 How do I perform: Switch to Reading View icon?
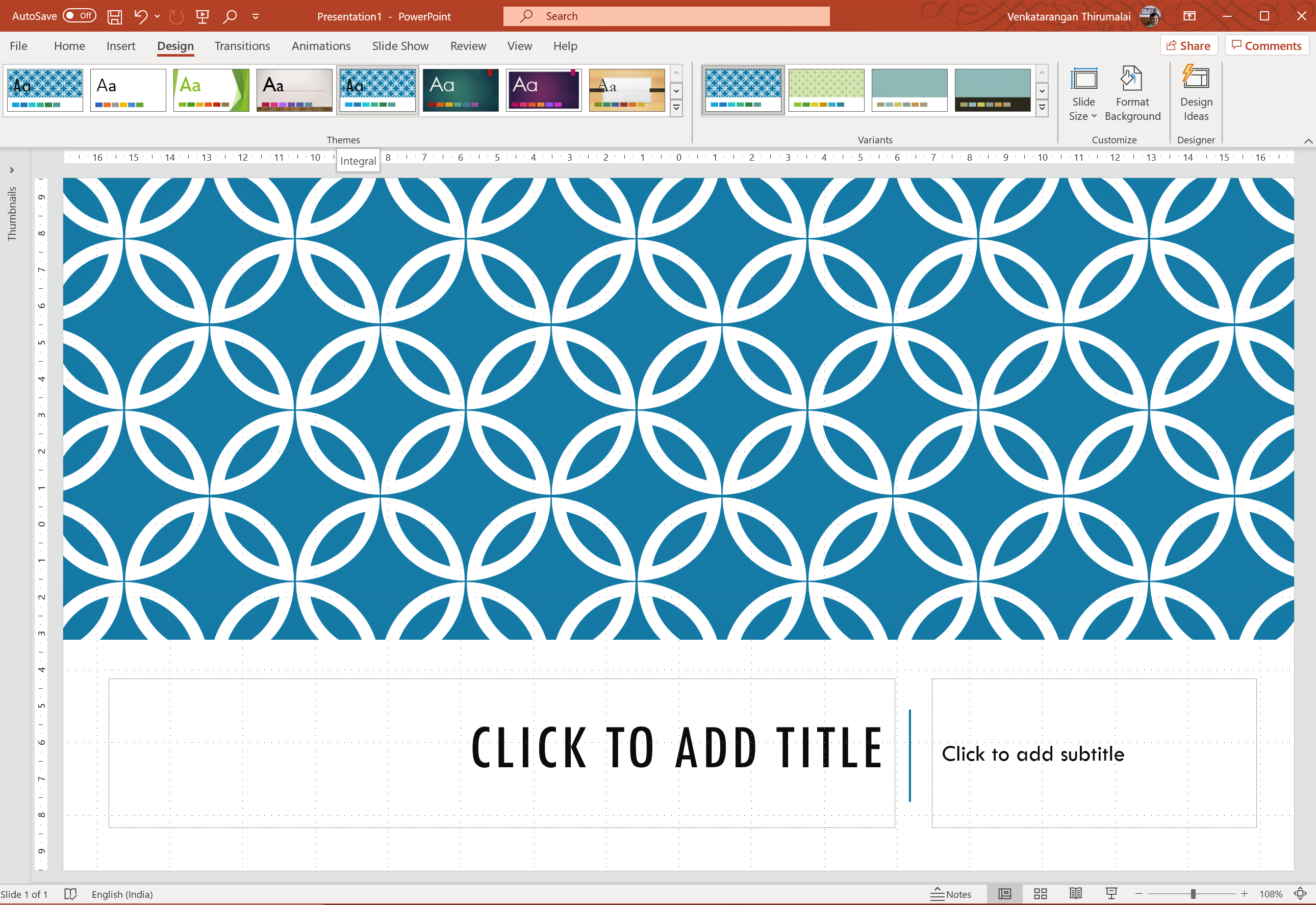tap(1076, 894)
